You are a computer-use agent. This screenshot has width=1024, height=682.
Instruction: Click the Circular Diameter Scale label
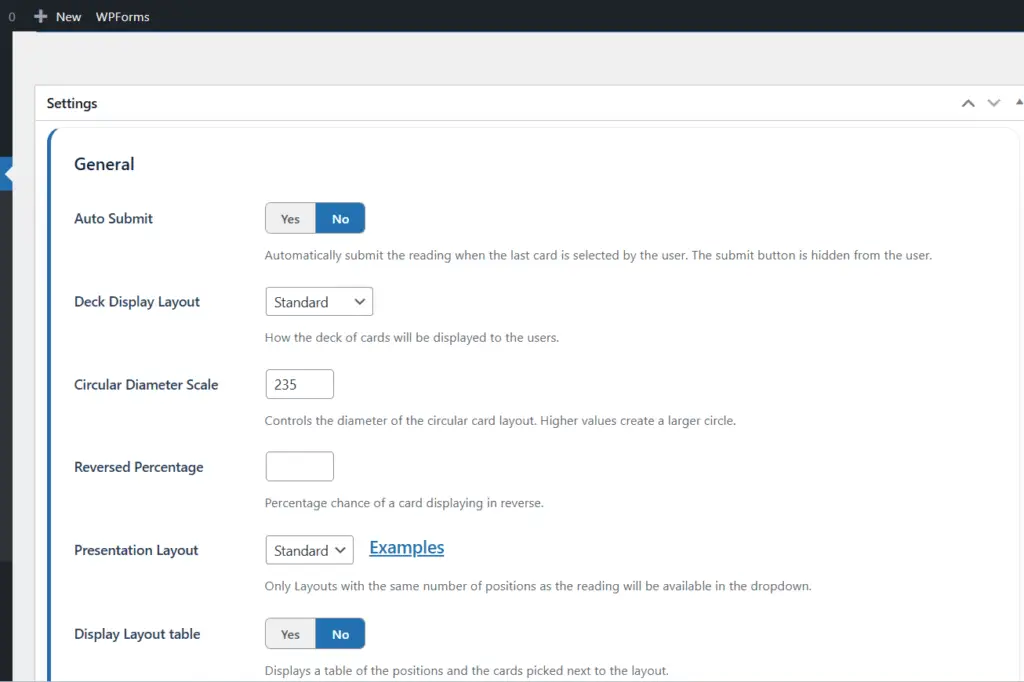tap(146, 385)
